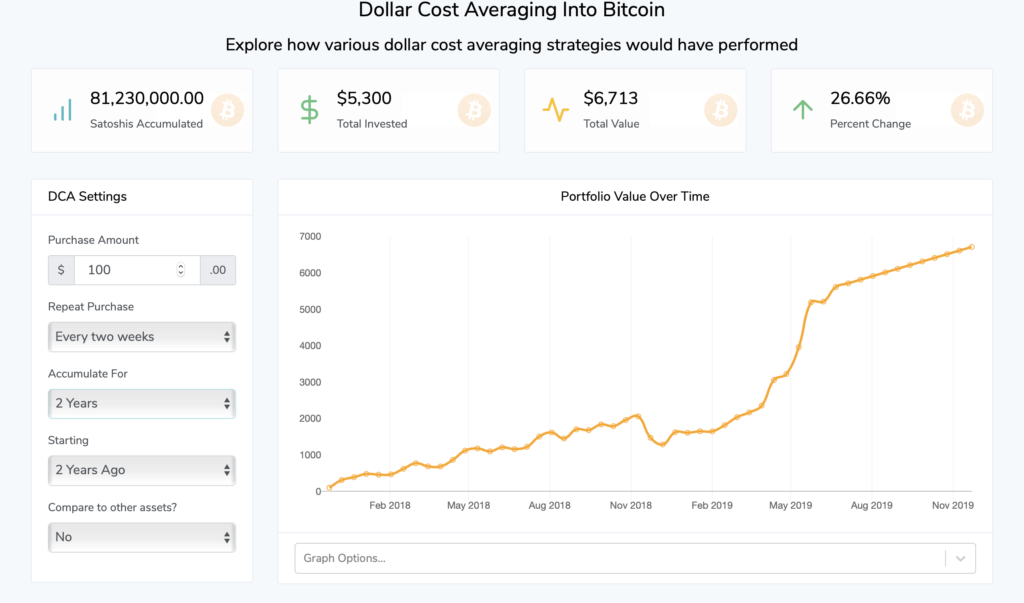The width and height of the screenshot is (1024, 603).
Task: Click the Satoshis Accumulated bar chart icon
Action: pos(62,110)
